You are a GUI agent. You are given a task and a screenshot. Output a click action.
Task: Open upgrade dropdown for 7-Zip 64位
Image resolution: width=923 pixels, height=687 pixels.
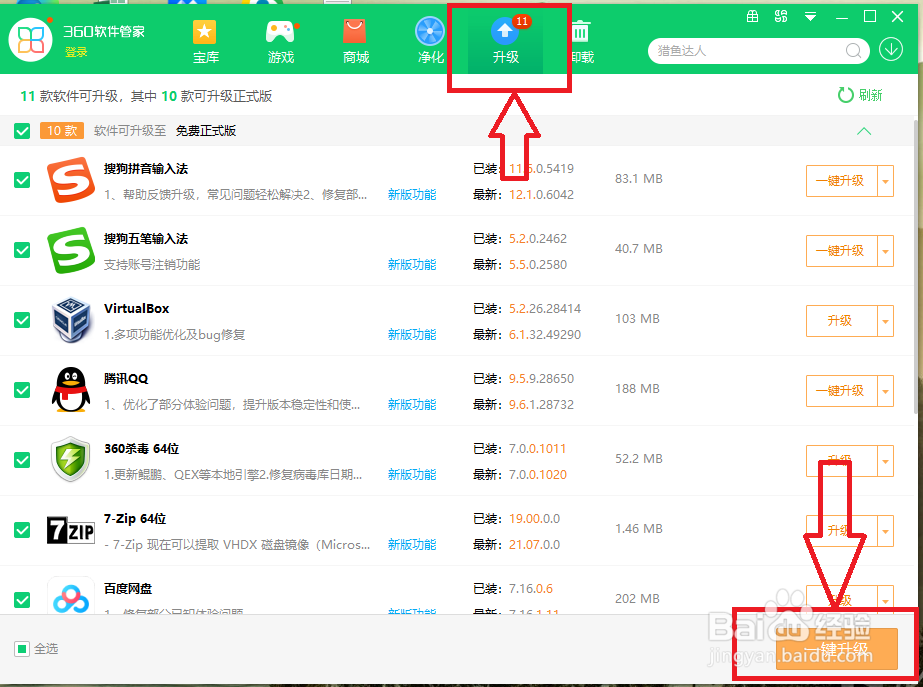click(x=885, y=531)
